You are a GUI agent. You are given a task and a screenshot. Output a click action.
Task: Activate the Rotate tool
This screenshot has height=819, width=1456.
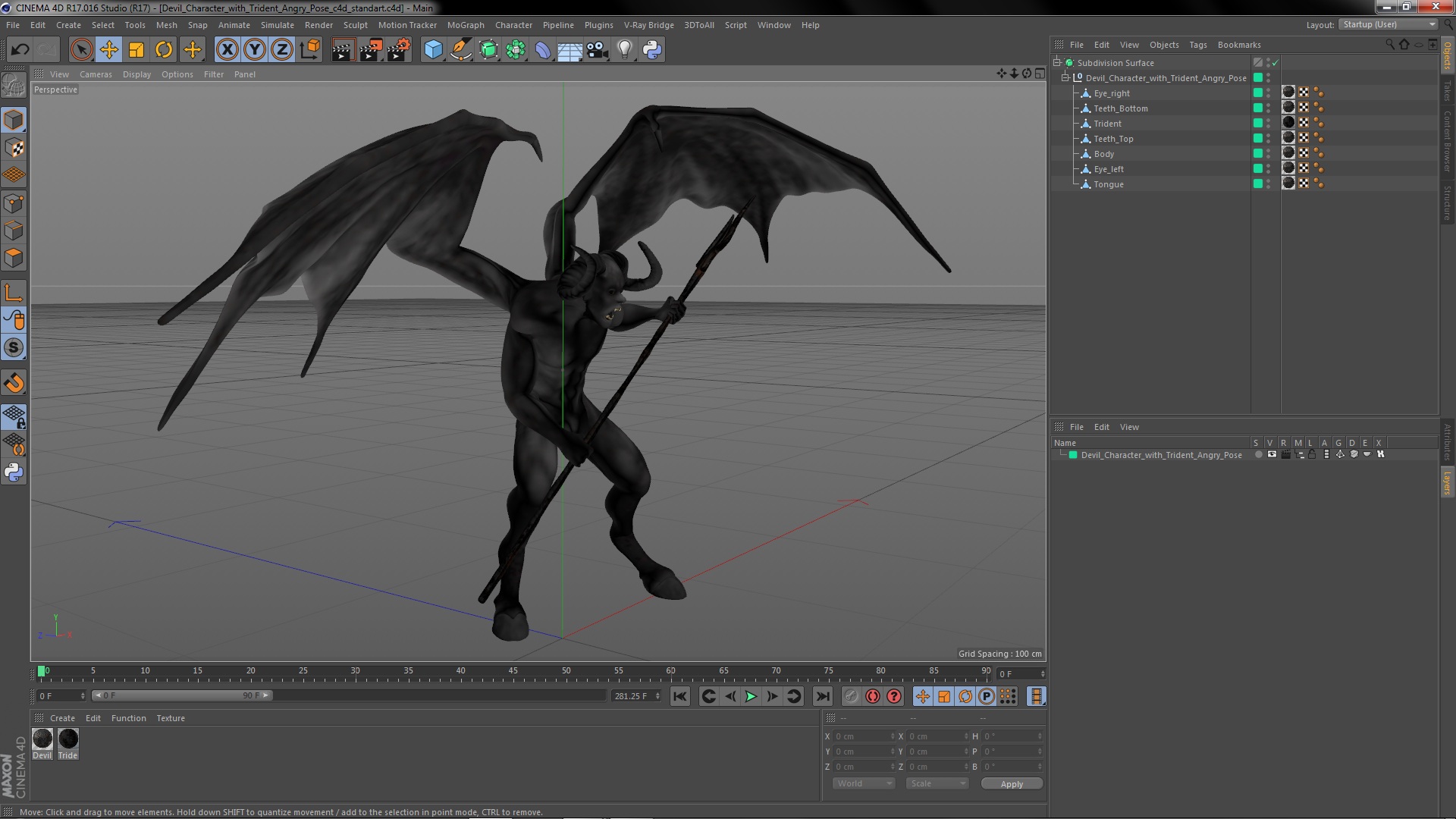click(164, 50)
